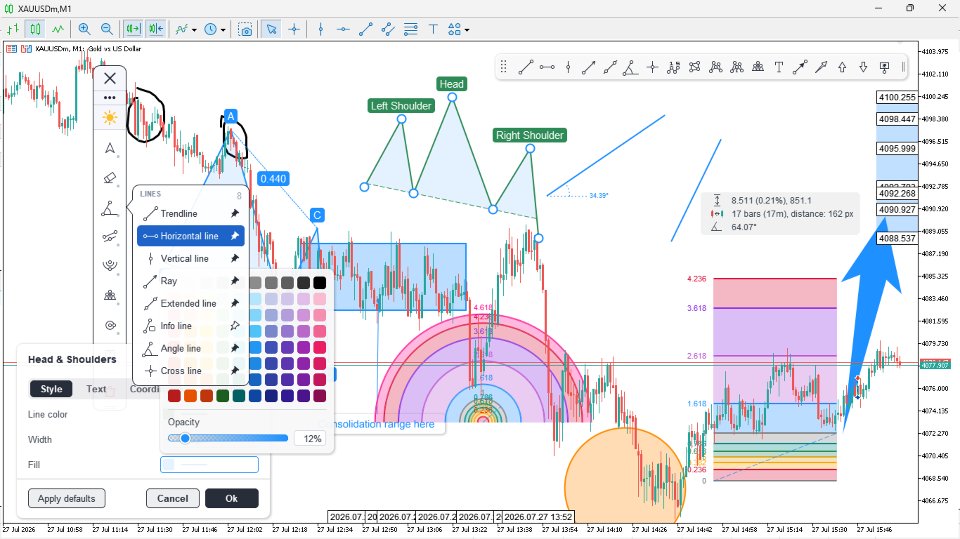Open the Lines tool group in sidebar
960x539 pixels.
point(110,209)
